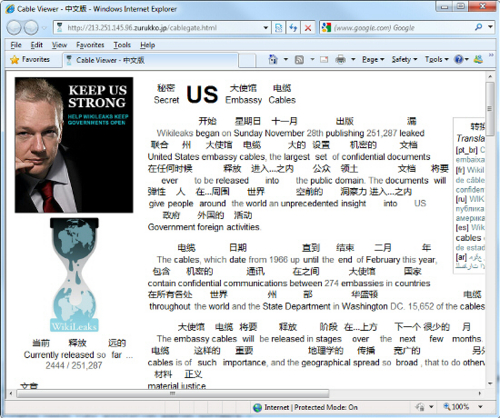500x418 pixels.
Task: Open the Edit menu
Action: click(36, 45)
